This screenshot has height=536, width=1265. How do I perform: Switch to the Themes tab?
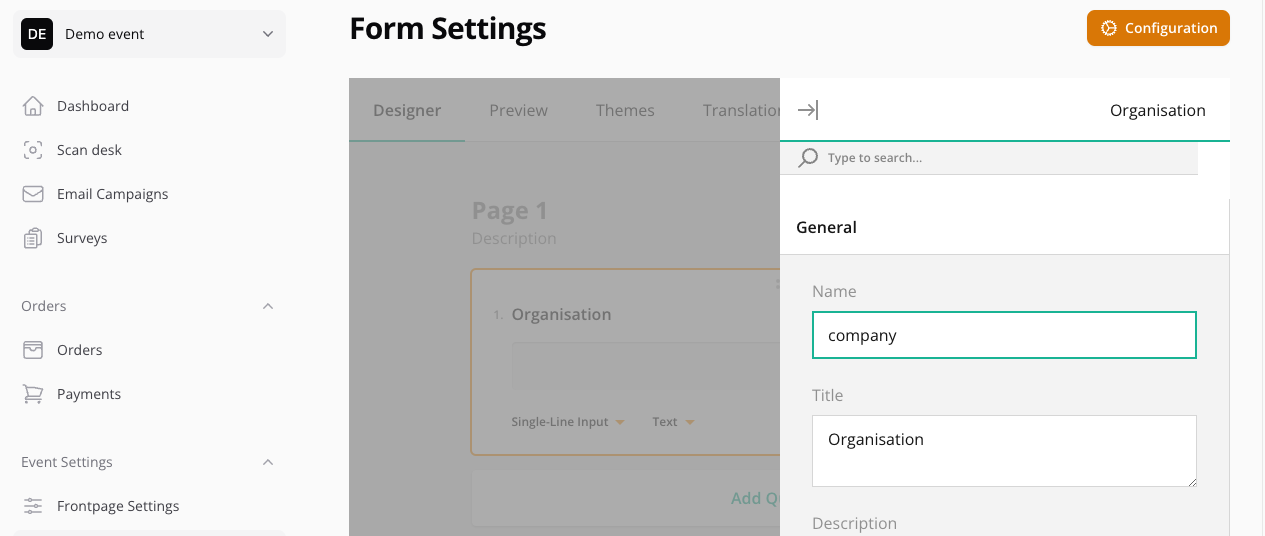625,110
